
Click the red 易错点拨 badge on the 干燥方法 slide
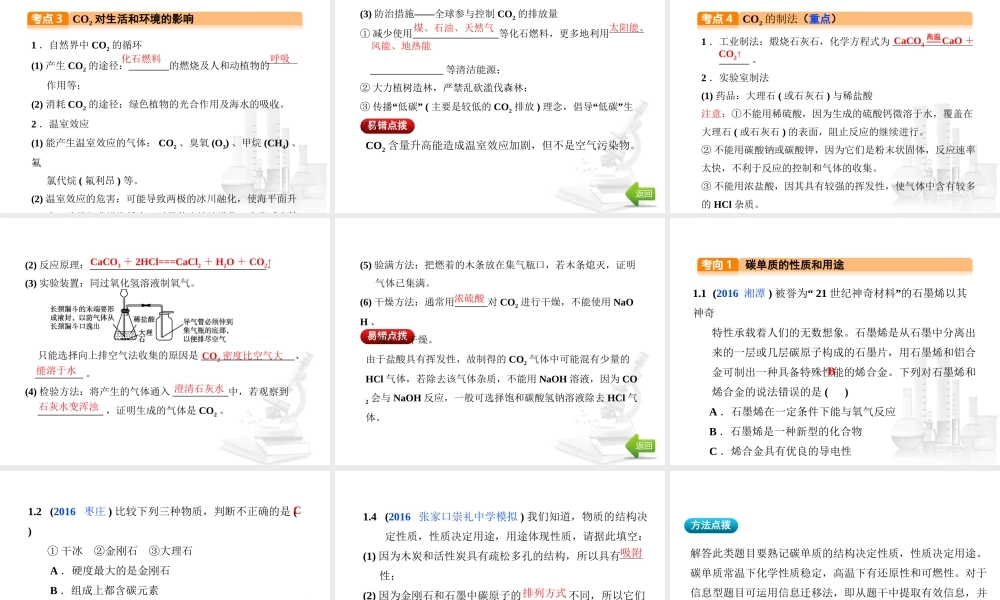click(387, 336)
